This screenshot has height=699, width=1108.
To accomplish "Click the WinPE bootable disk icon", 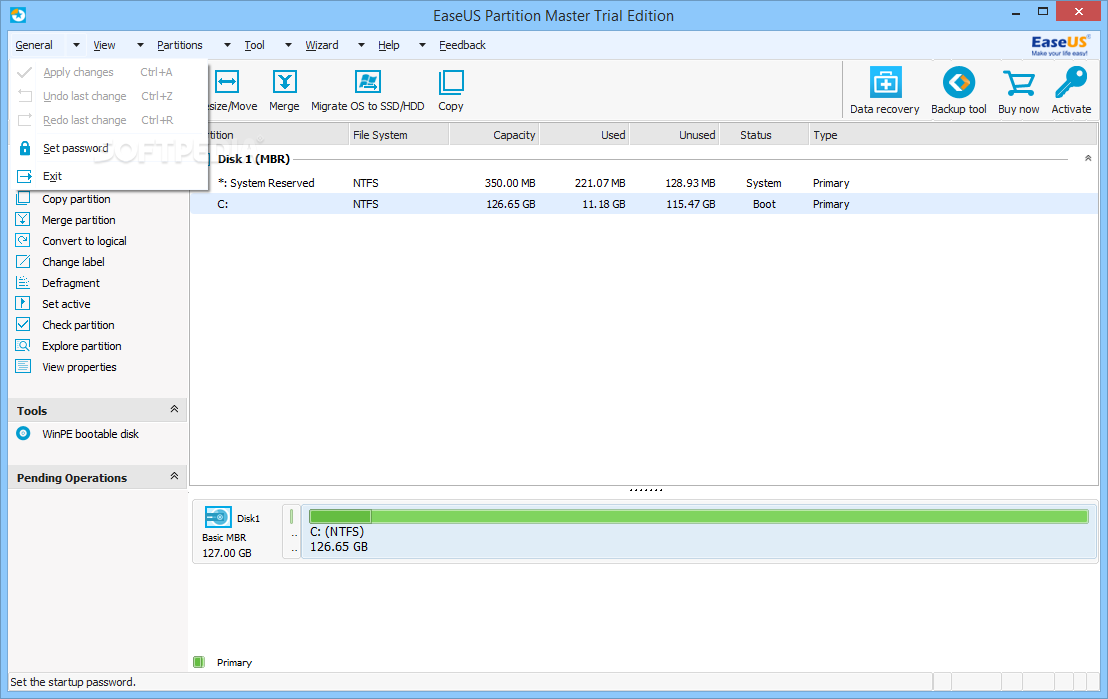I will tap(23, 433).
